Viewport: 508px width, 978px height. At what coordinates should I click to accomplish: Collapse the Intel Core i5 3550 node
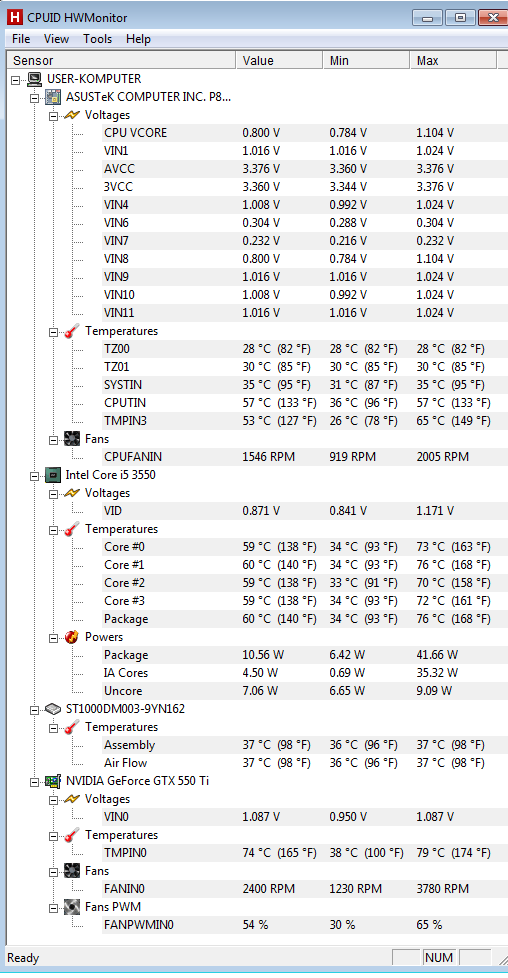[34, 476]
